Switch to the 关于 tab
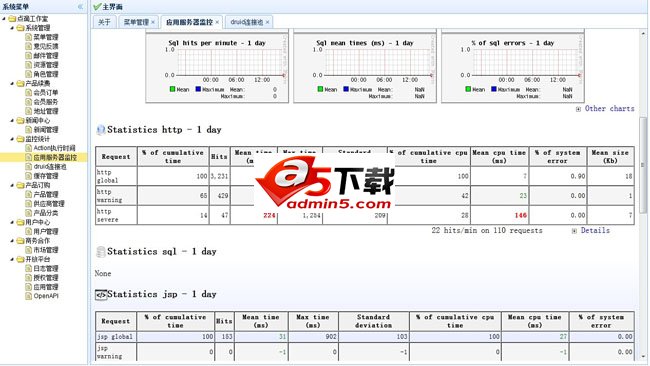This screenshot has width=650, height=366. [x=104, y=22]
